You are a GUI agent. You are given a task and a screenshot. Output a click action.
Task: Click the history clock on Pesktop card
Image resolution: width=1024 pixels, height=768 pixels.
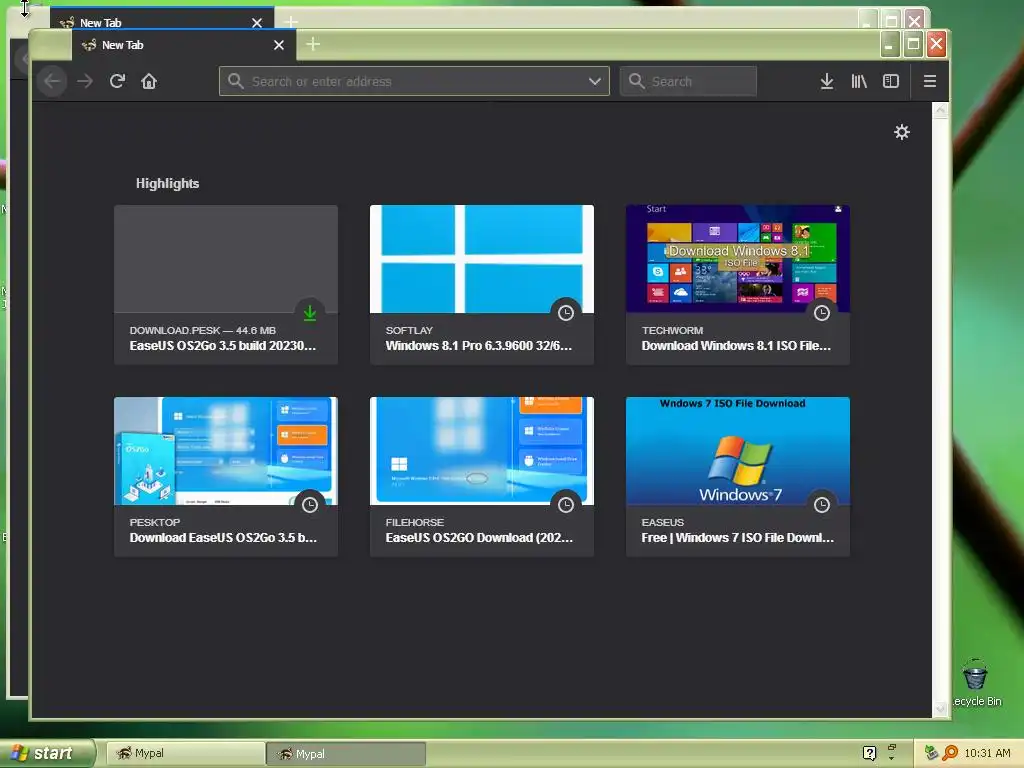click(x=310, y=505)
